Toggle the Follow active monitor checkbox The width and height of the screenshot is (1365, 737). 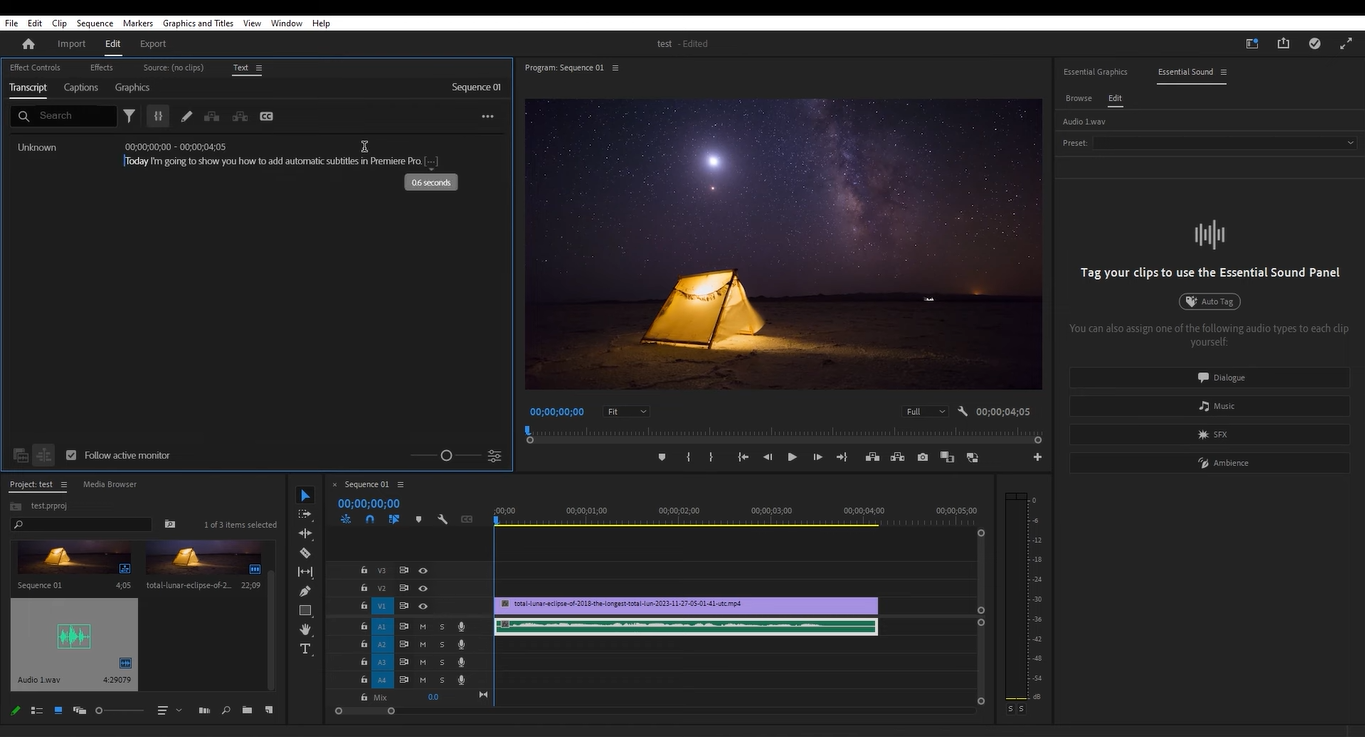(x=71, y=455)
